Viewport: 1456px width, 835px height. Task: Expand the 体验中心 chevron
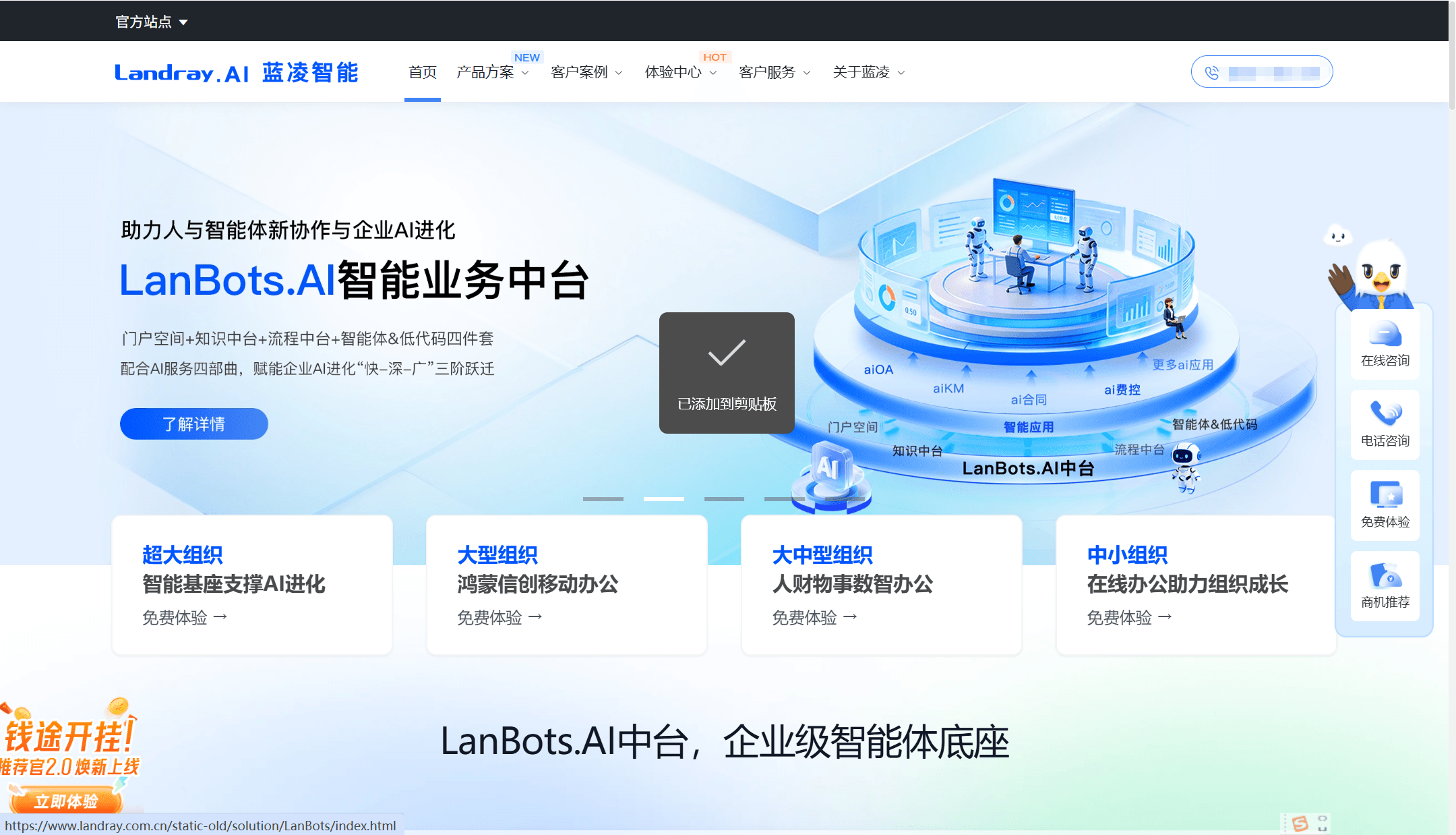(x=713, y=73)
